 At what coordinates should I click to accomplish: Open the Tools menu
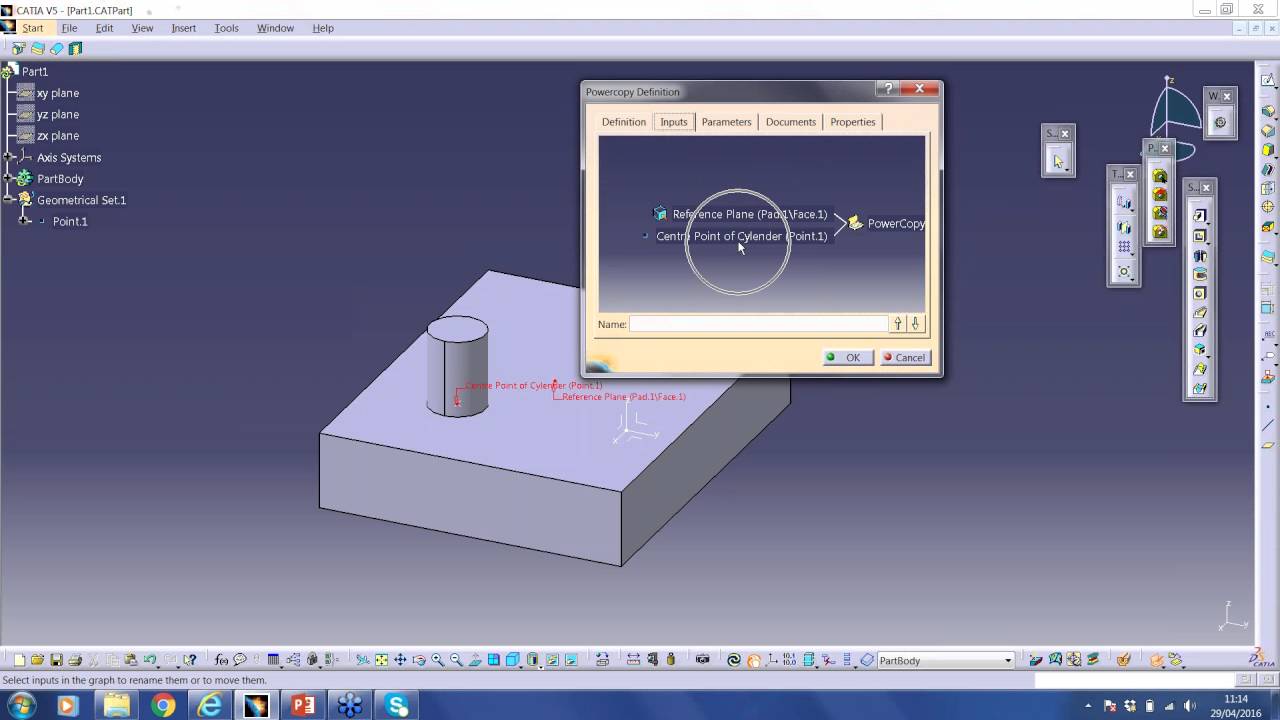(226, 28)
